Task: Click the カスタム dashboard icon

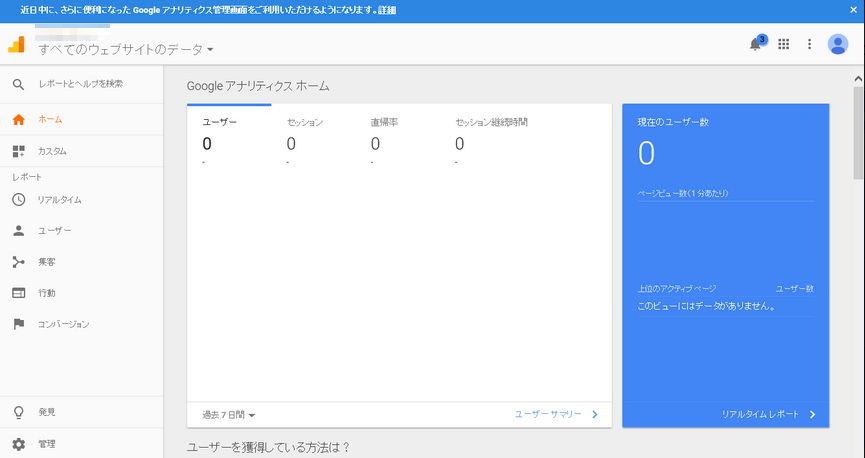Action: (19, 151)
